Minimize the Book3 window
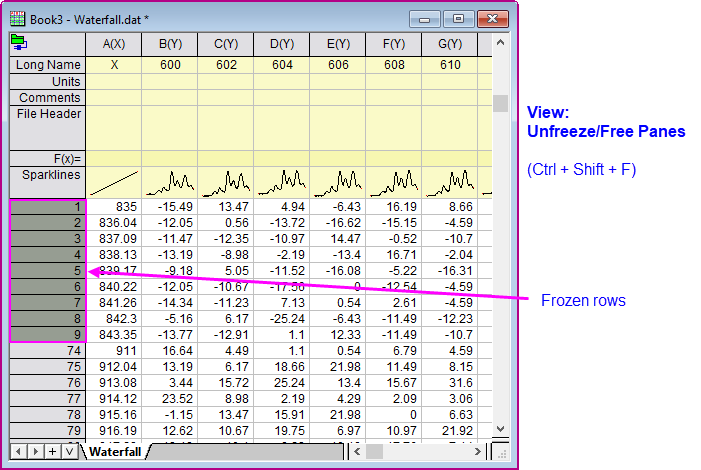 425,19
